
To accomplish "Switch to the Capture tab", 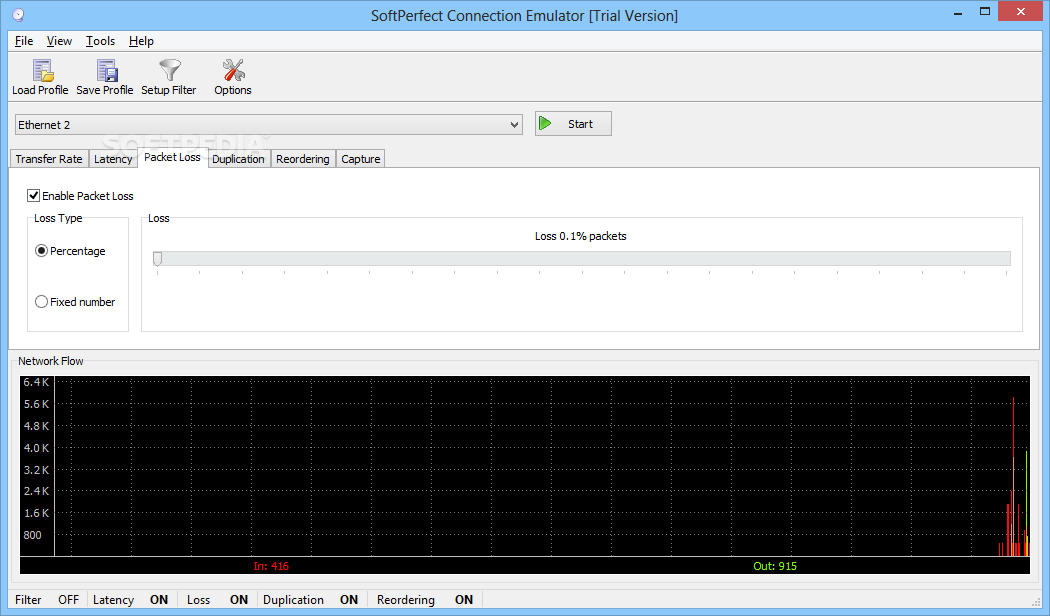I will [361, 159].
